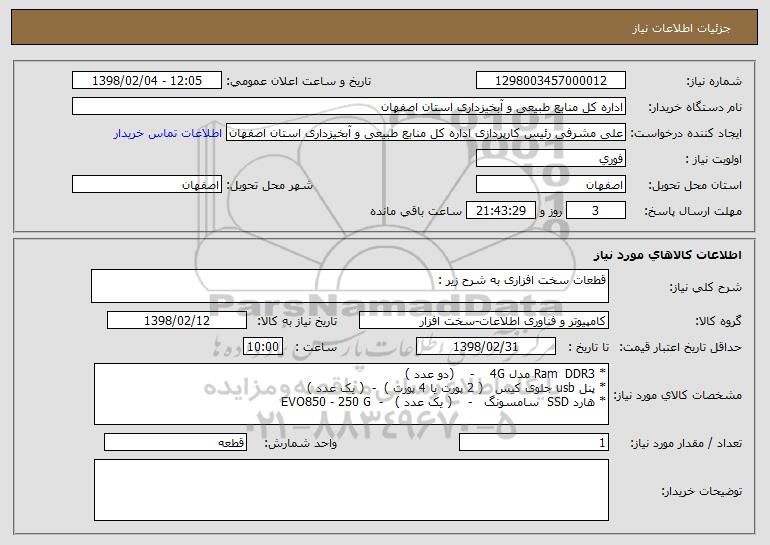The height and width of the screenshot is (545, 770).
Task: Click the استان محل تحویل field اصفهان
Action: pos(550,185)
